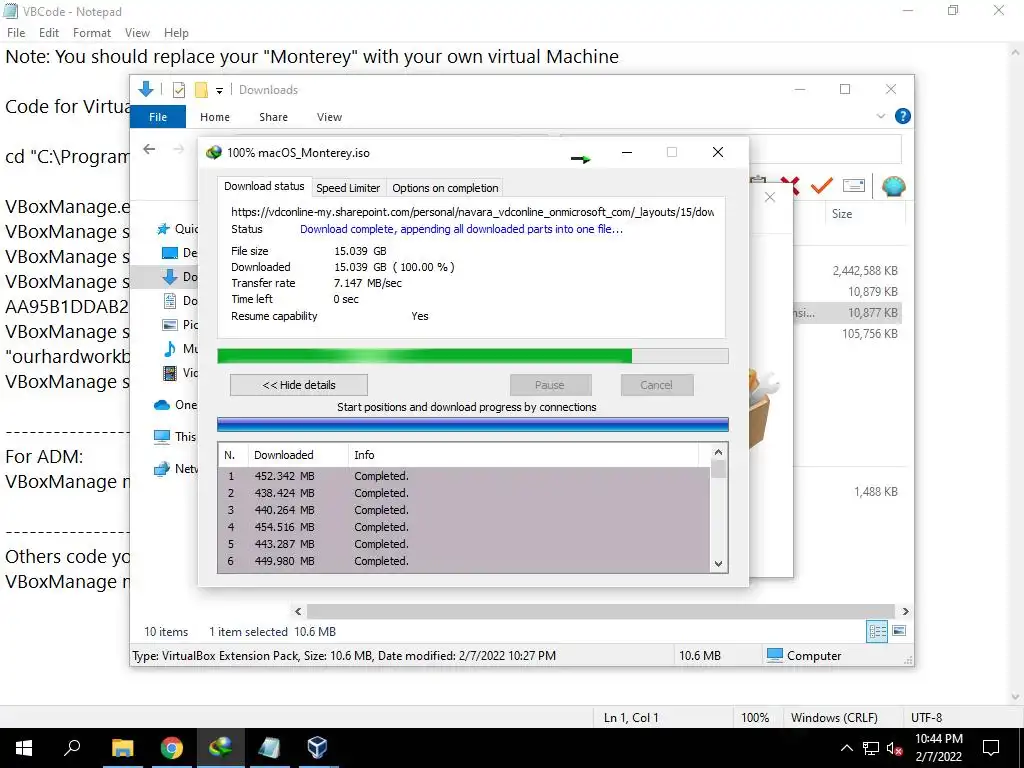The width and height of the screenshot is (1024, 768).
Task: Select the Music note icon in navigation pane
Action: pyautogui.click(x=170, y=349)
